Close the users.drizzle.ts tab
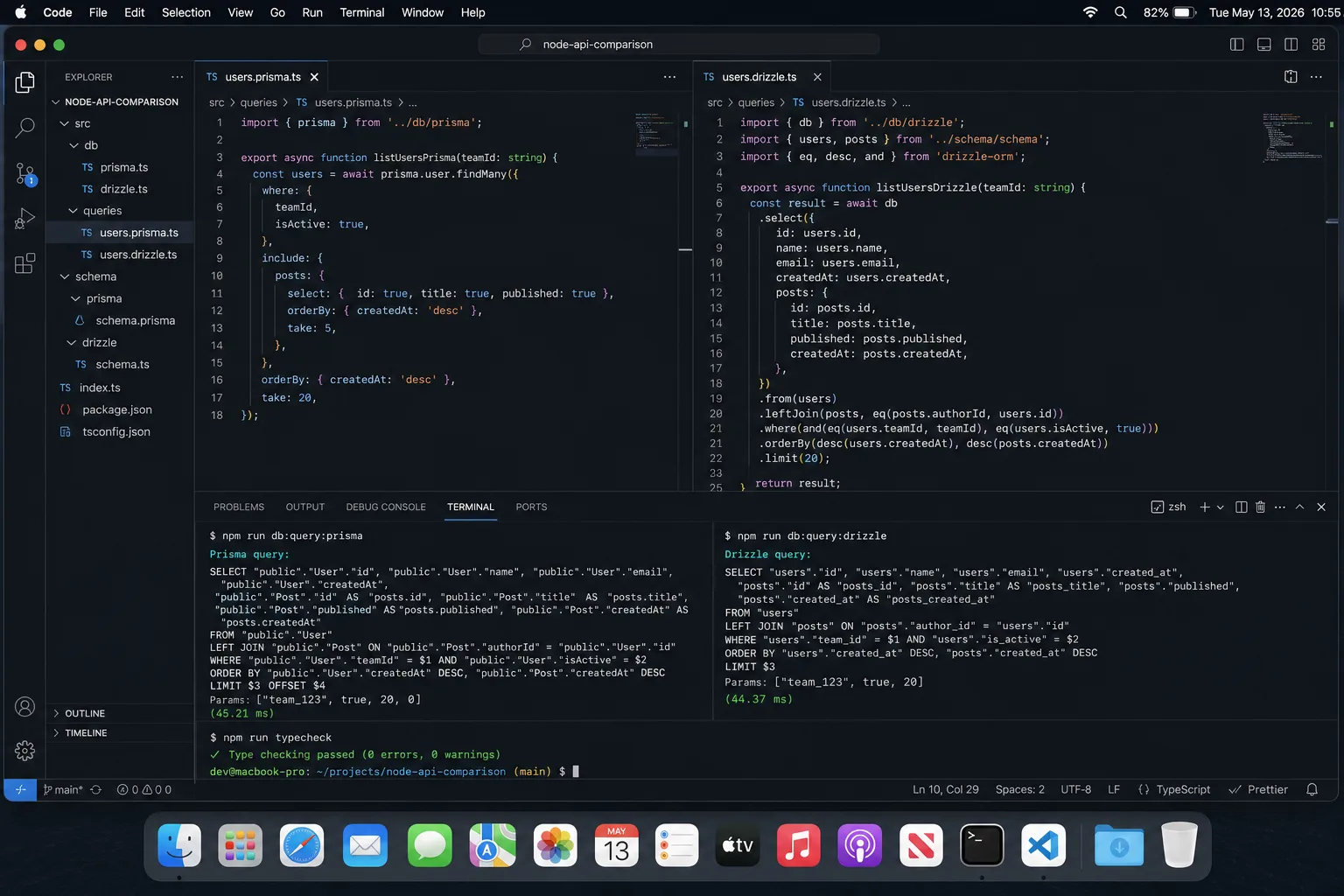This screenshot has height=896, width=1344. (817, 77)
